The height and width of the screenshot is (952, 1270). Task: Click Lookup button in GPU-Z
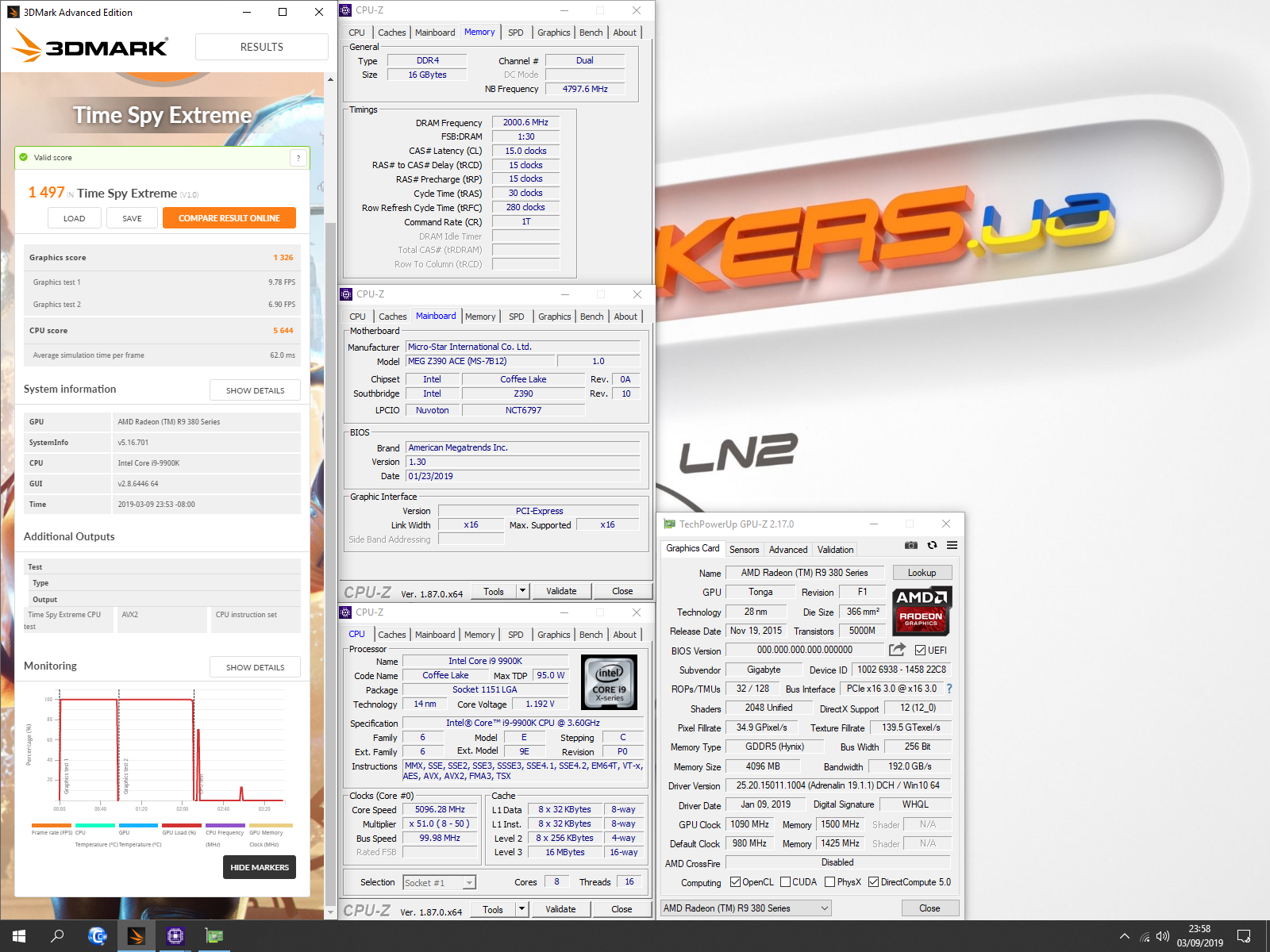point(922,573)
